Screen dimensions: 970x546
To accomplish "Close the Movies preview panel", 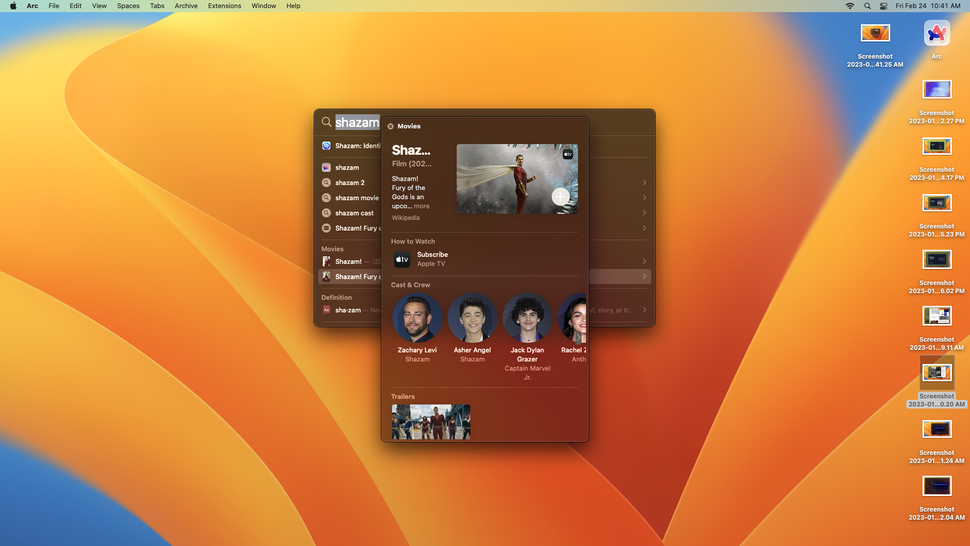I will pos(390,126).
